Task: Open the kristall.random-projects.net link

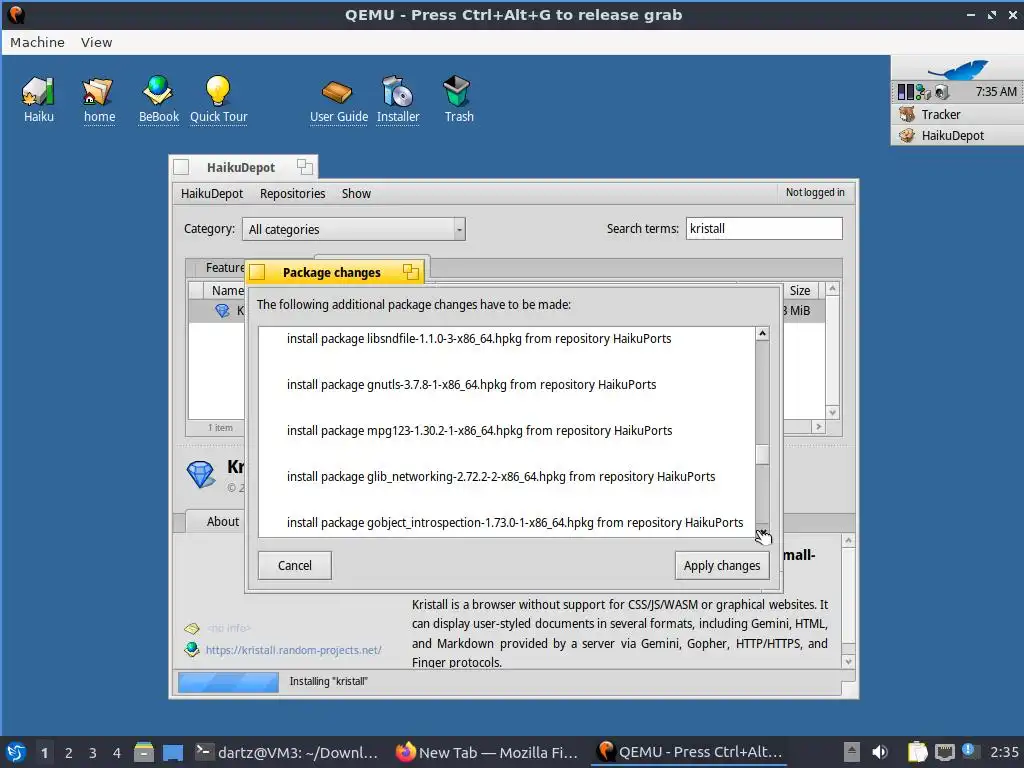Action: point(293,650)
